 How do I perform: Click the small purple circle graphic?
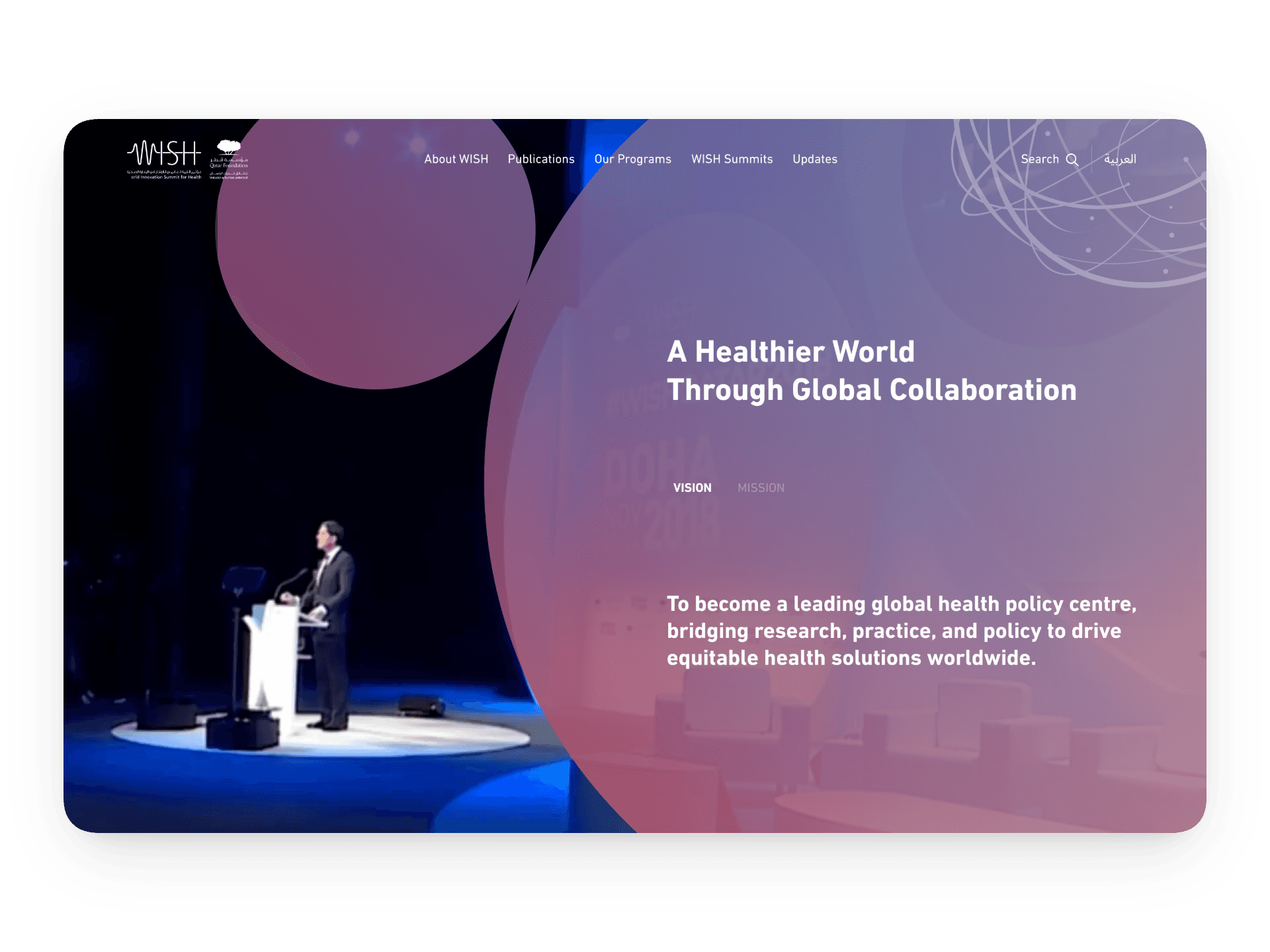click(x=375, y=264)
